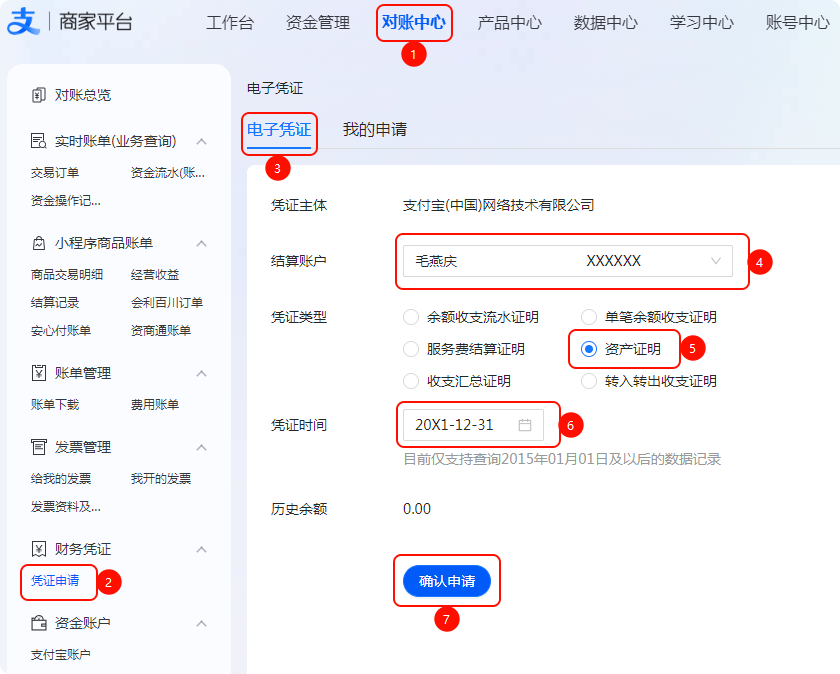Open the calendar icon in 凭证时间 field
Viewport: 840px width, 674px height.
[x=525, y=425]
